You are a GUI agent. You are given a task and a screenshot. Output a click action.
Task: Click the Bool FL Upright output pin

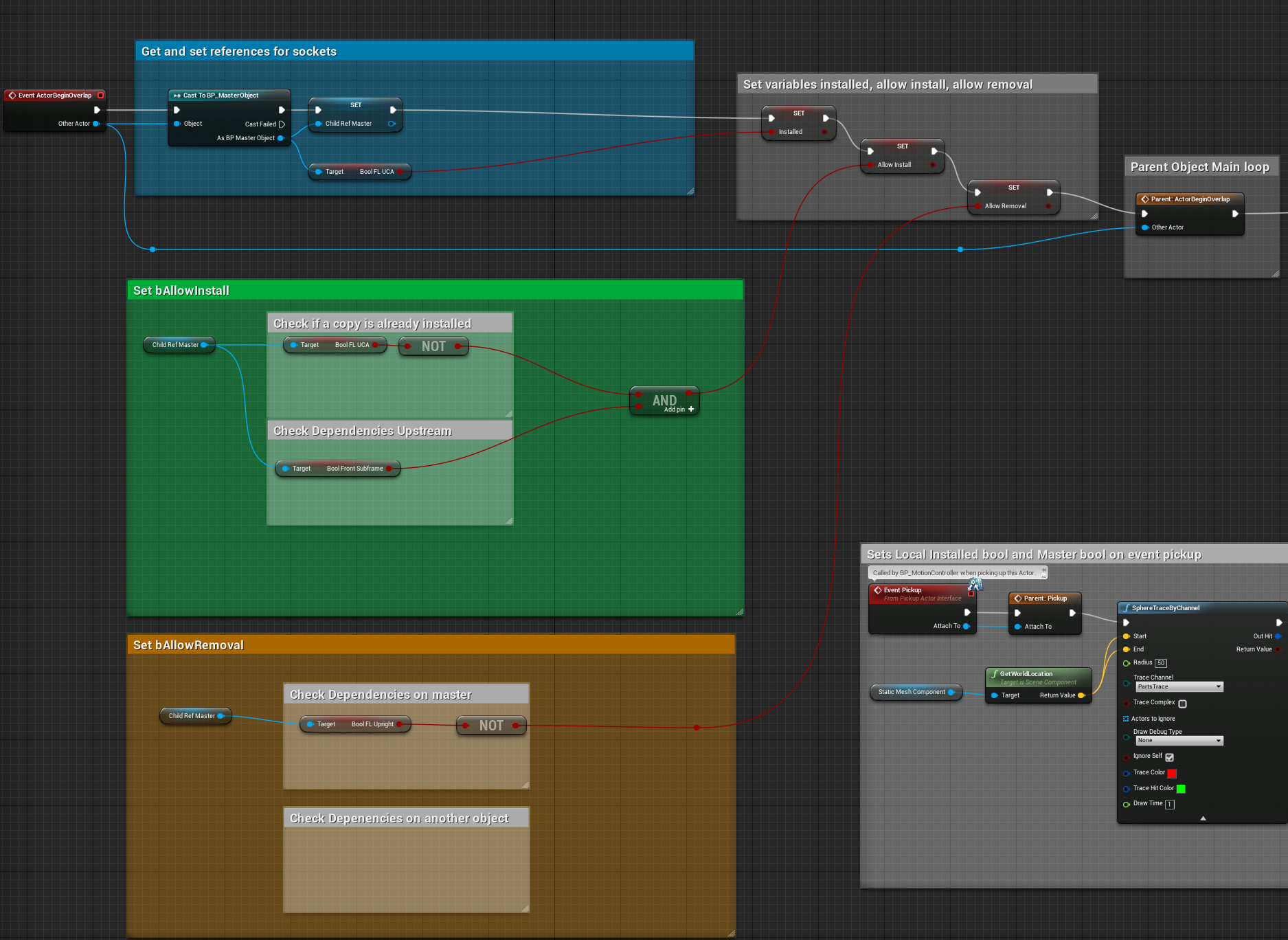(400, 724)
